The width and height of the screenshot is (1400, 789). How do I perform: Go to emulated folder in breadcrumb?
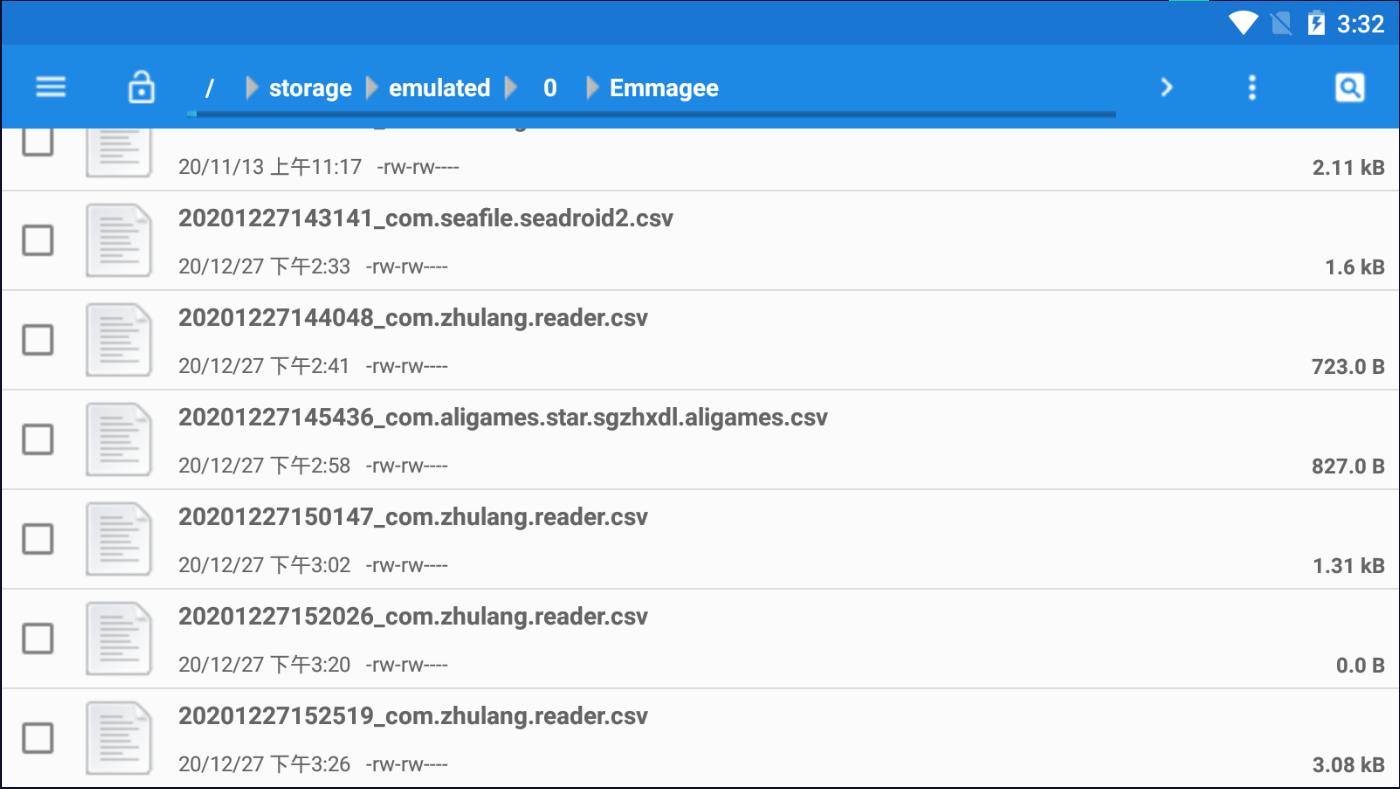coord(439,88)
